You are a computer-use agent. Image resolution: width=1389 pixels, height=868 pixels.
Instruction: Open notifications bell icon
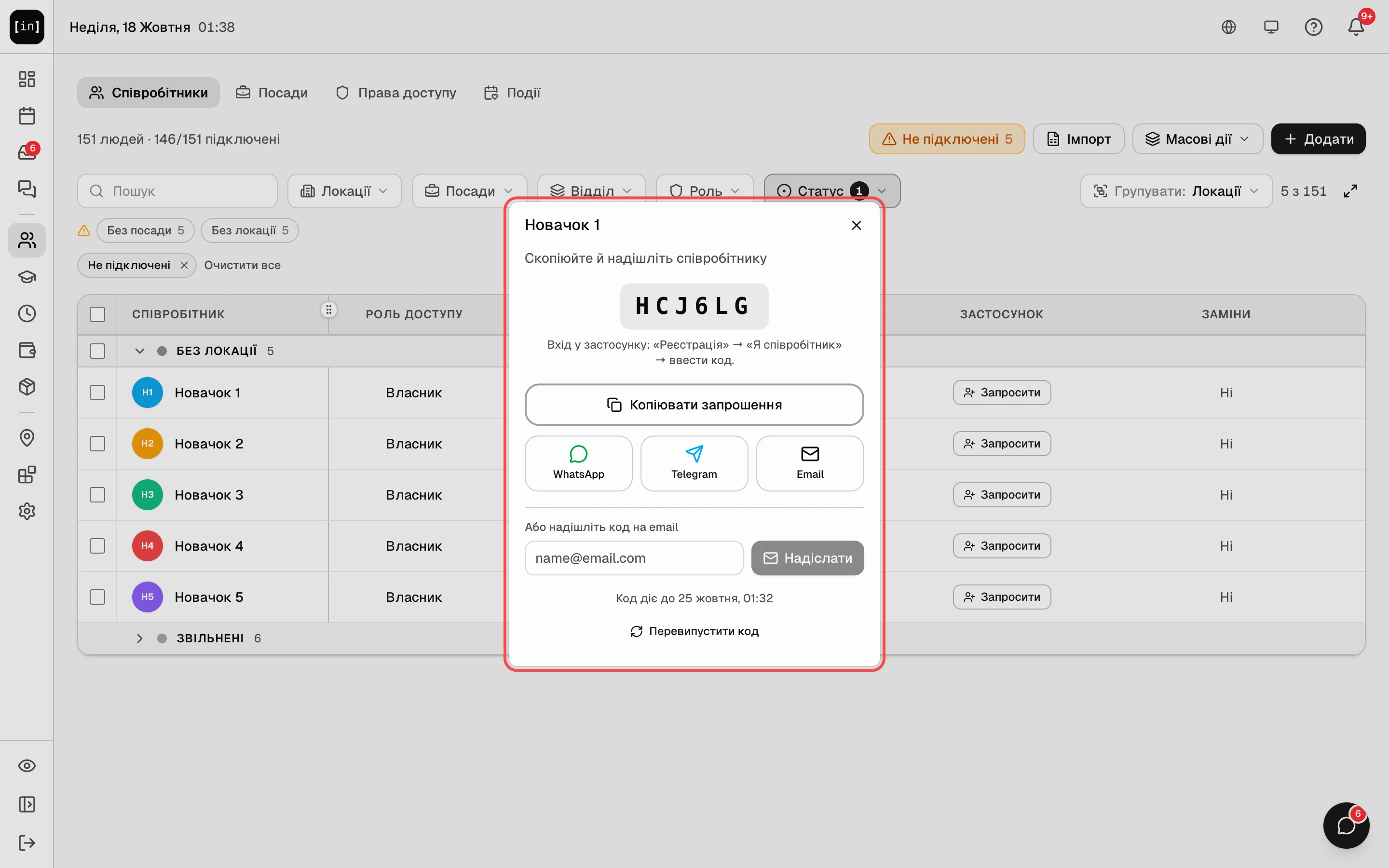pyautogui.click(x=1356, y=27)
